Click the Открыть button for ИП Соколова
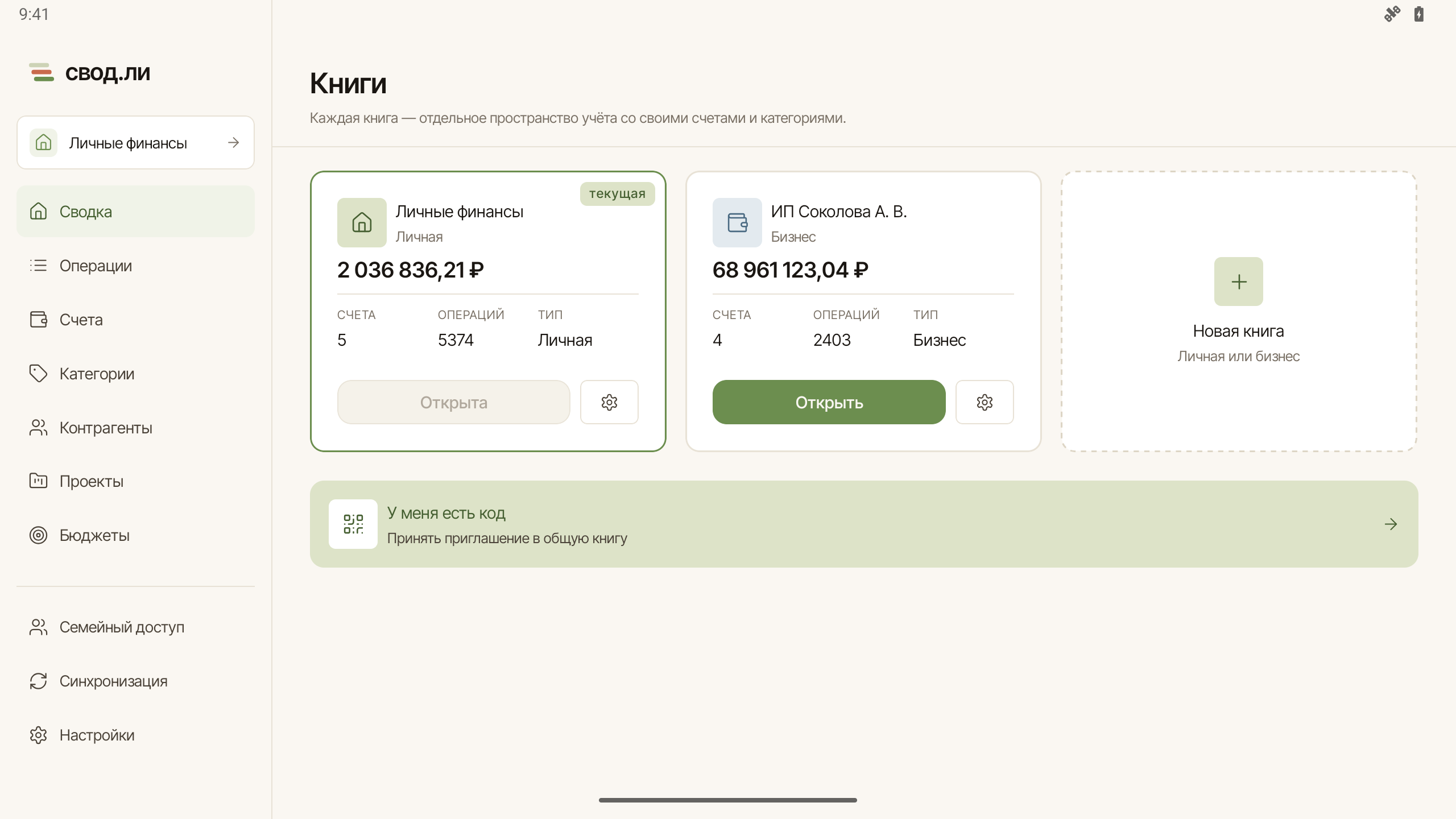 point(829,402)
